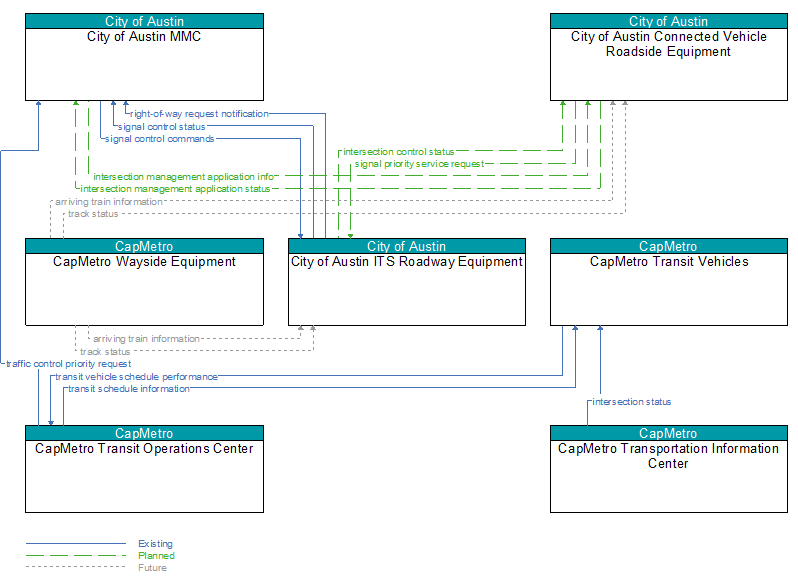Image resolution: width=798 pixels, height=586 pixels.
Task: Click the City of Austin header above the MMC box
Action: tap(145, 21)
